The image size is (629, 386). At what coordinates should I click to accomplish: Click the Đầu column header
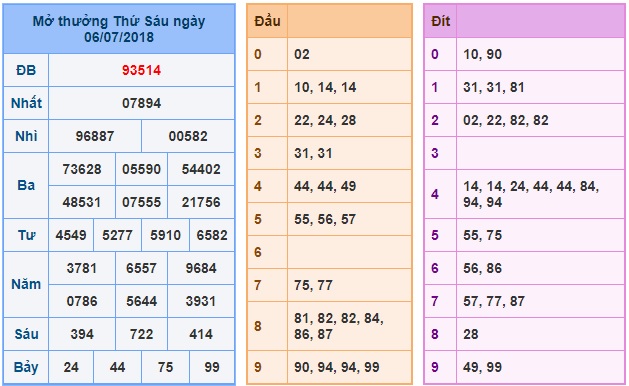pyautogui.click(x=267, y=20)
